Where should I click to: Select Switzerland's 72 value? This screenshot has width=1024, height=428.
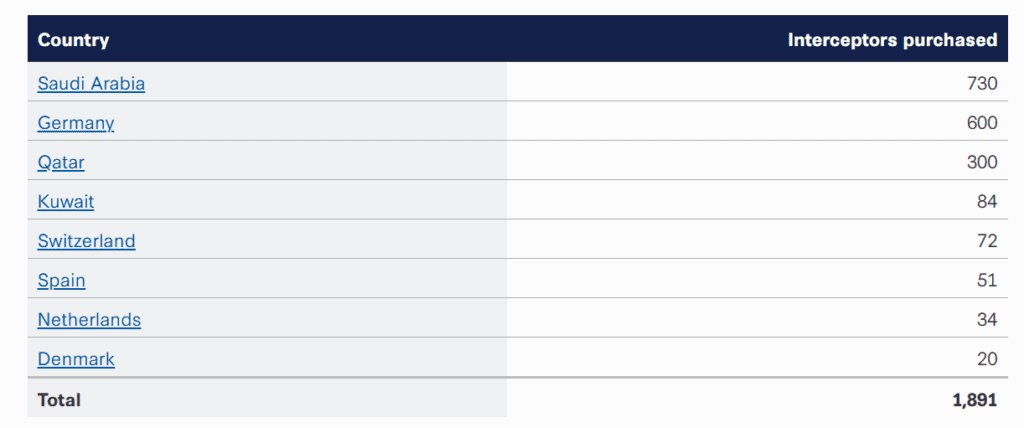pos(987,241)
